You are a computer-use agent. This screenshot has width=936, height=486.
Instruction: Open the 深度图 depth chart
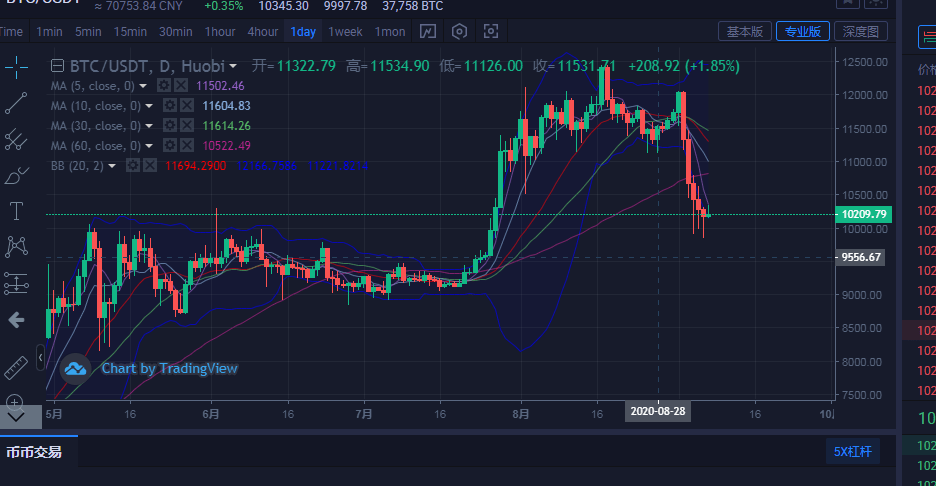[x=860, y=32]
